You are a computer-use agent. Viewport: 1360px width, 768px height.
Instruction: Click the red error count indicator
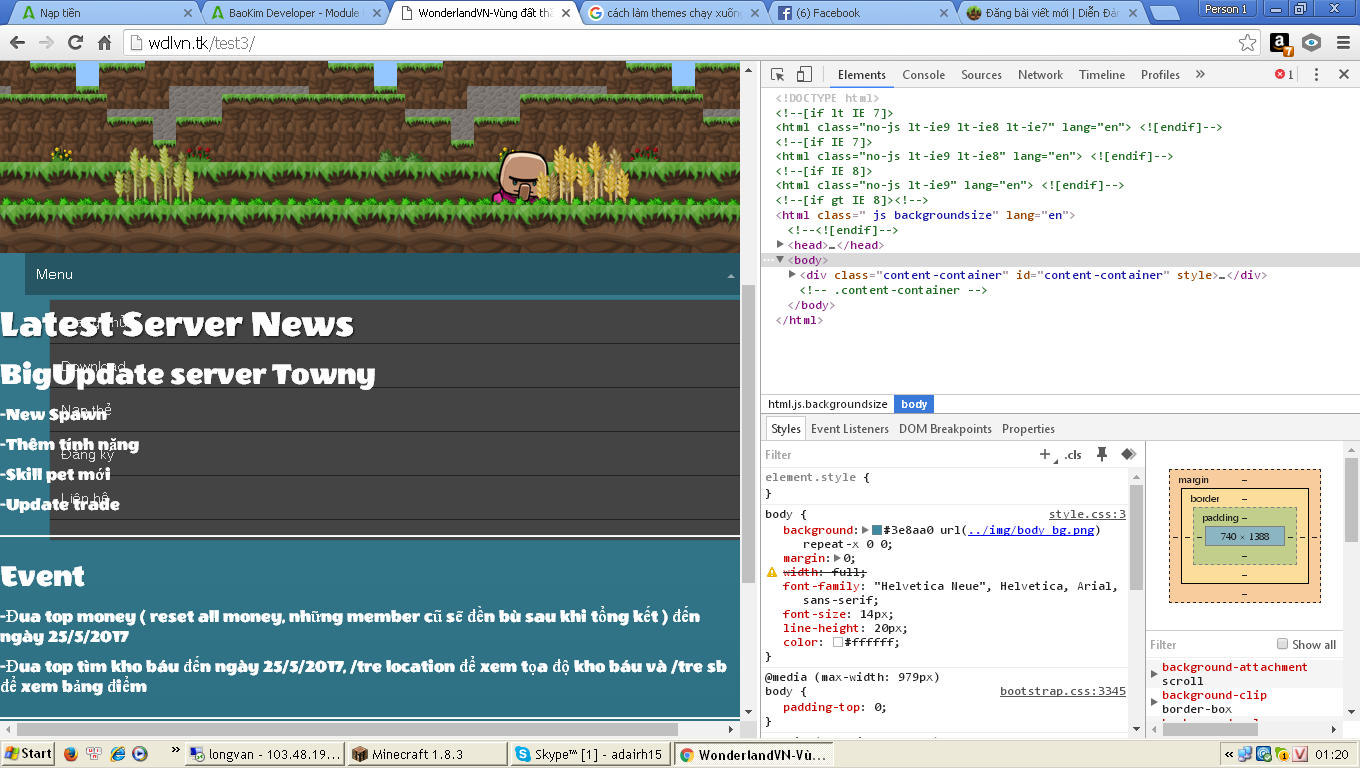point(1284,75)
